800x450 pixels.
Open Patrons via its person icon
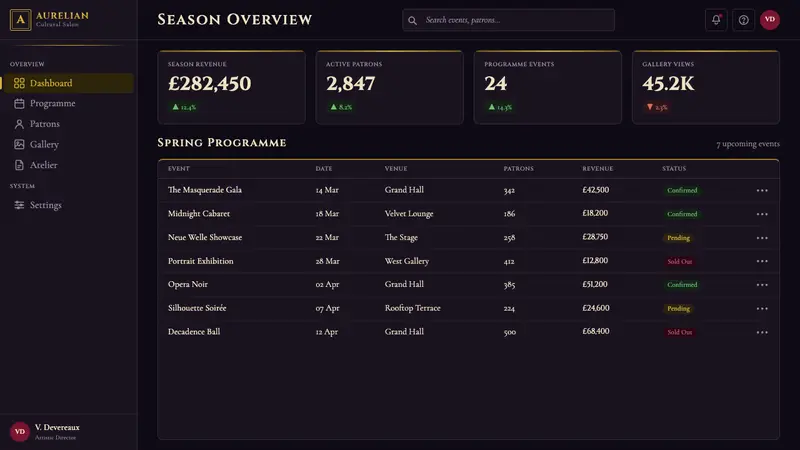[19, 124]
